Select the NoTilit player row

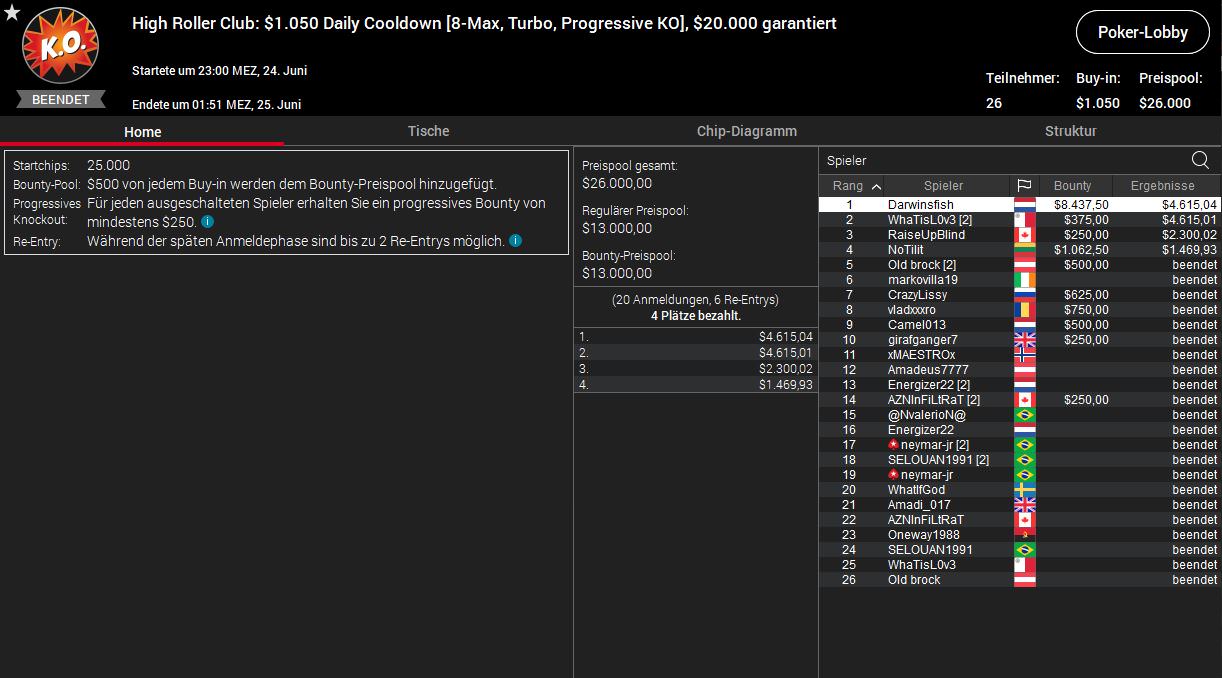tap(905, 250)
